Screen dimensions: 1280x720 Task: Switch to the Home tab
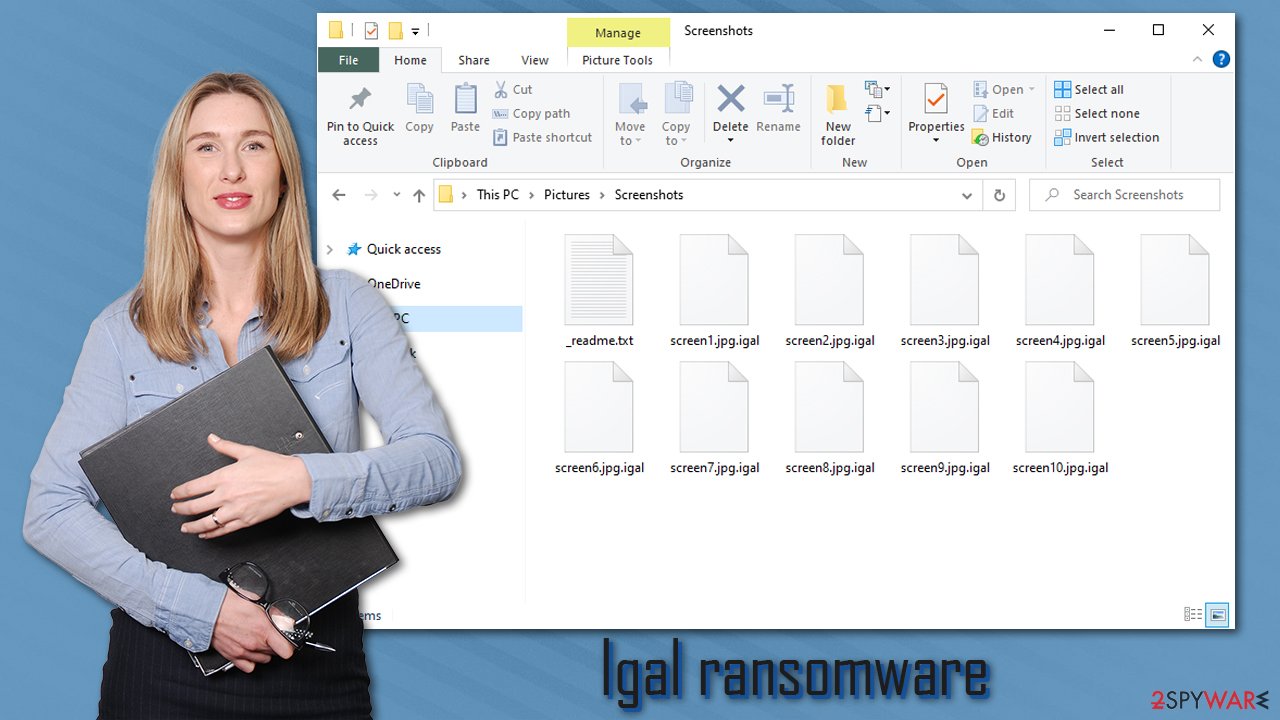[x=410, y=60]
